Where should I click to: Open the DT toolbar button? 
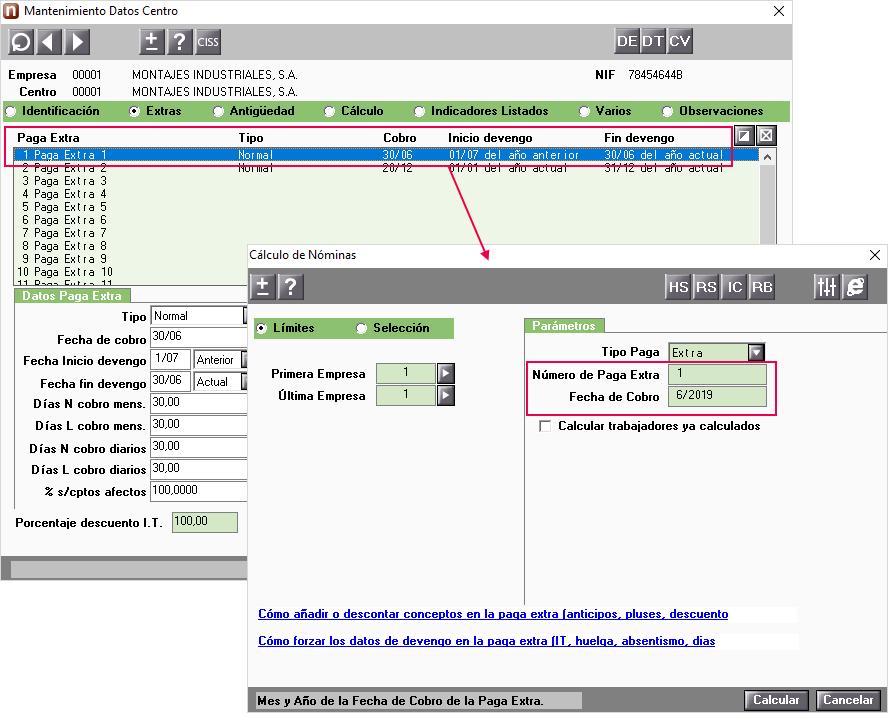[653, 41]
